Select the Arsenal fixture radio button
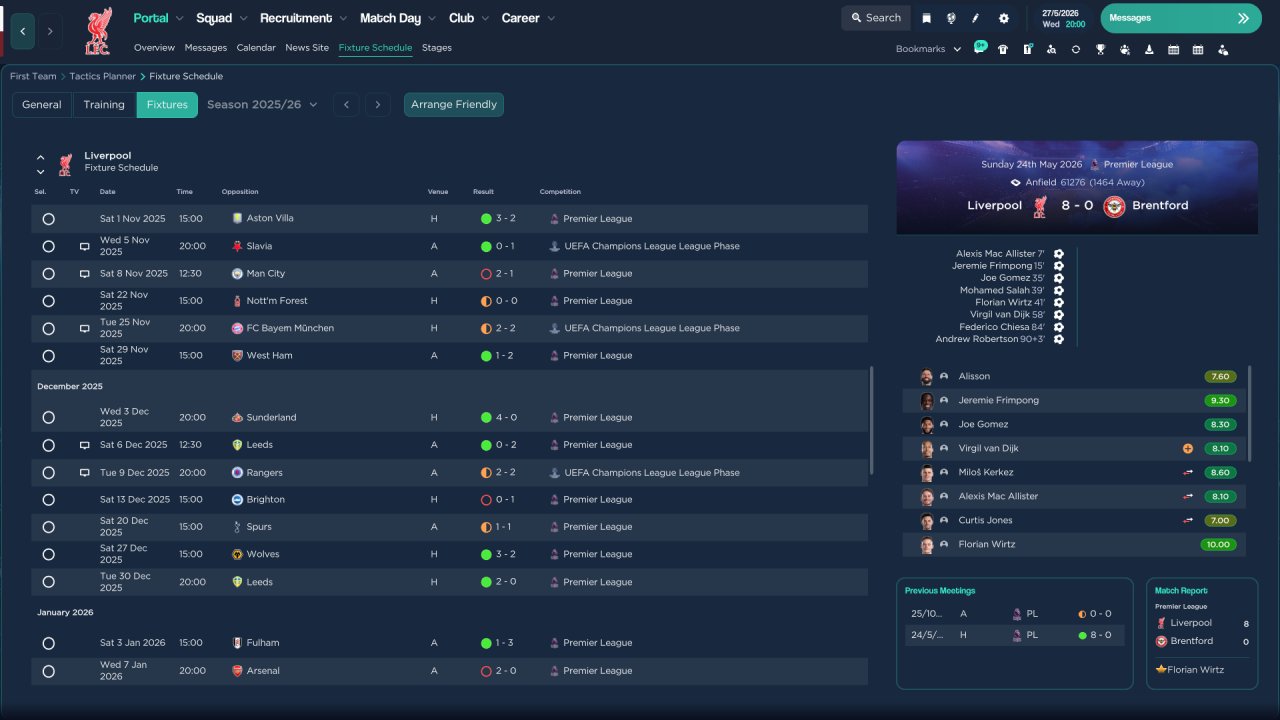The height and width of the screenshot is (720, 1280). 48,671
